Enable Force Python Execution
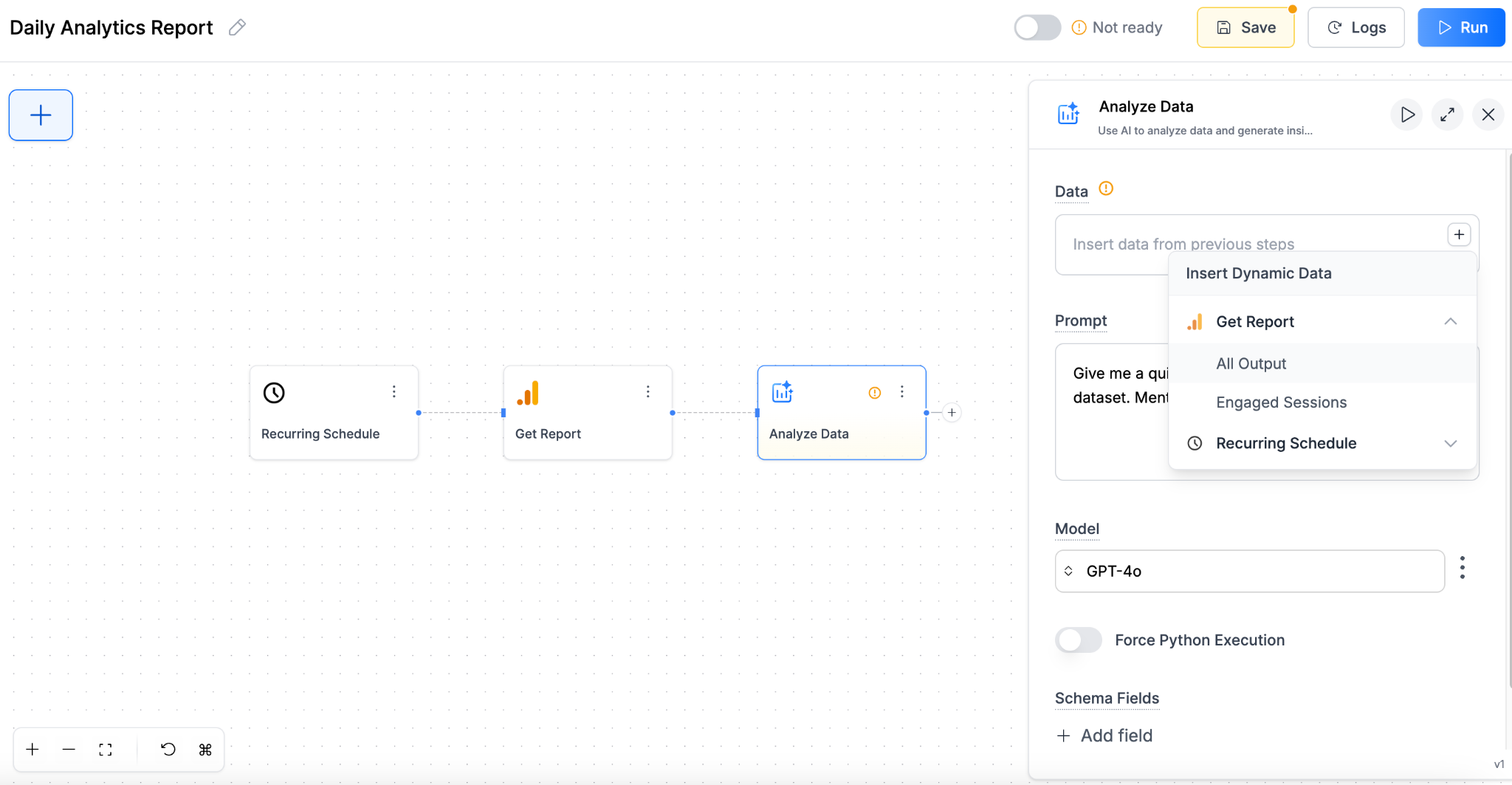 tap(1078, 640)
